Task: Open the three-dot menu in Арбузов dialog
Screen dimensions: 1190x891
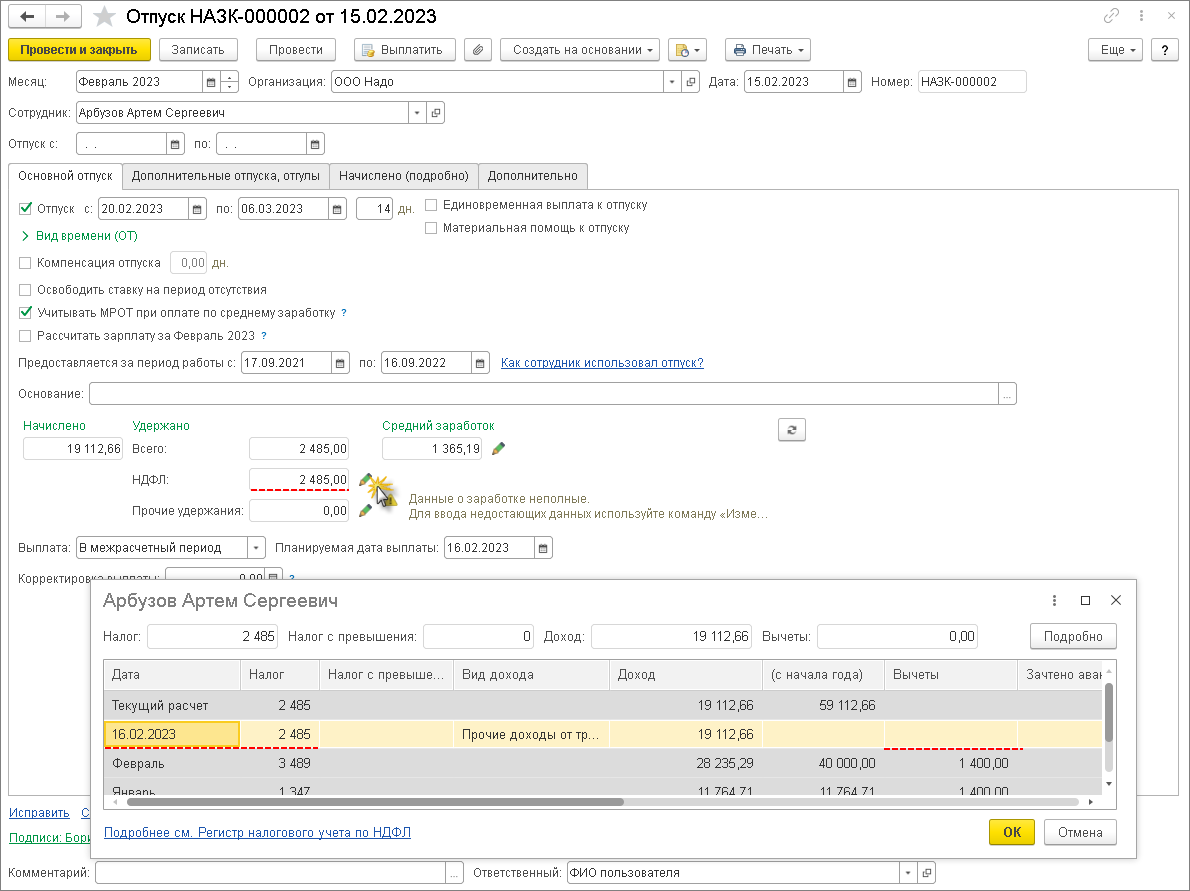Action: [1054, 600]
